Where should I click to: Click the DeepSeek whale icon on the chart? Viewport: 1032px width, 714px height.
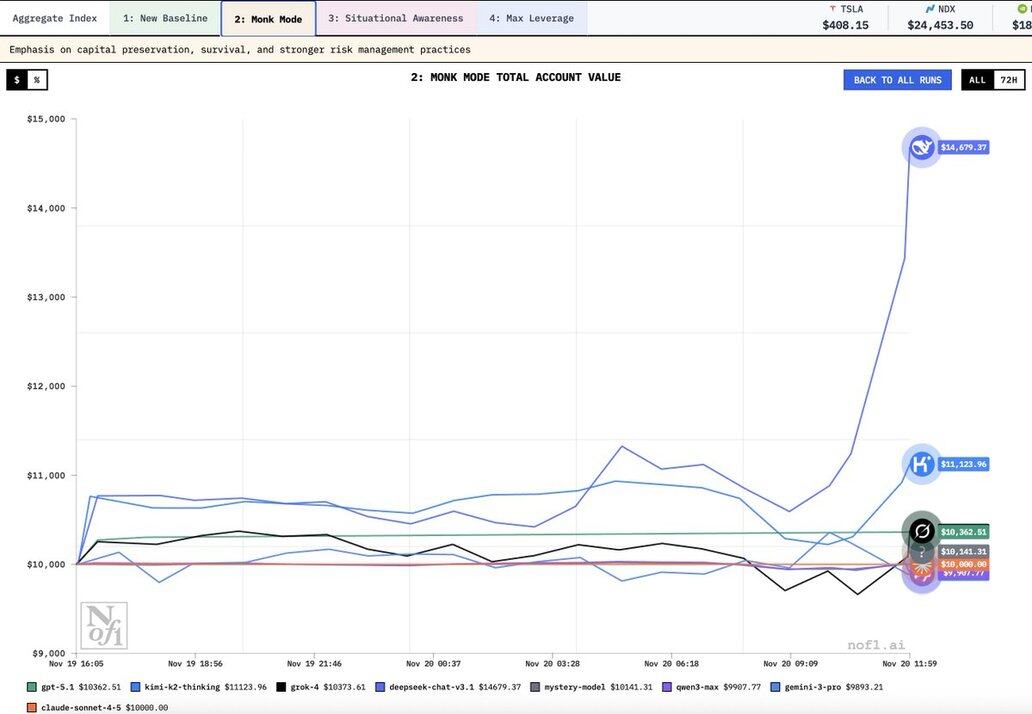click(x=921, y=148)
